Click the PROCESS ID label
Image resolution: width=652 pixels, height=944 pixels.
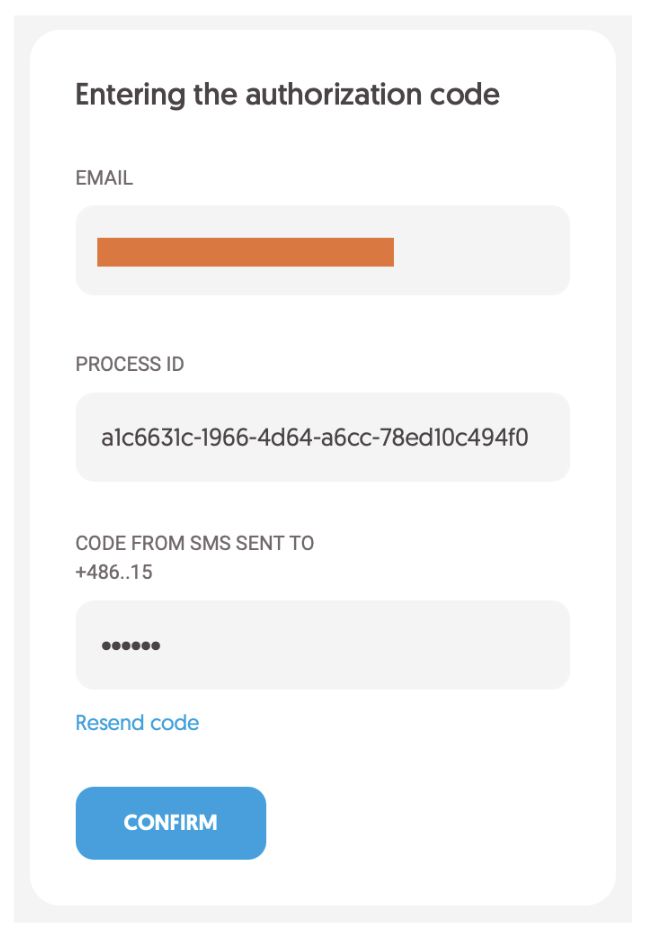(130, 365)
